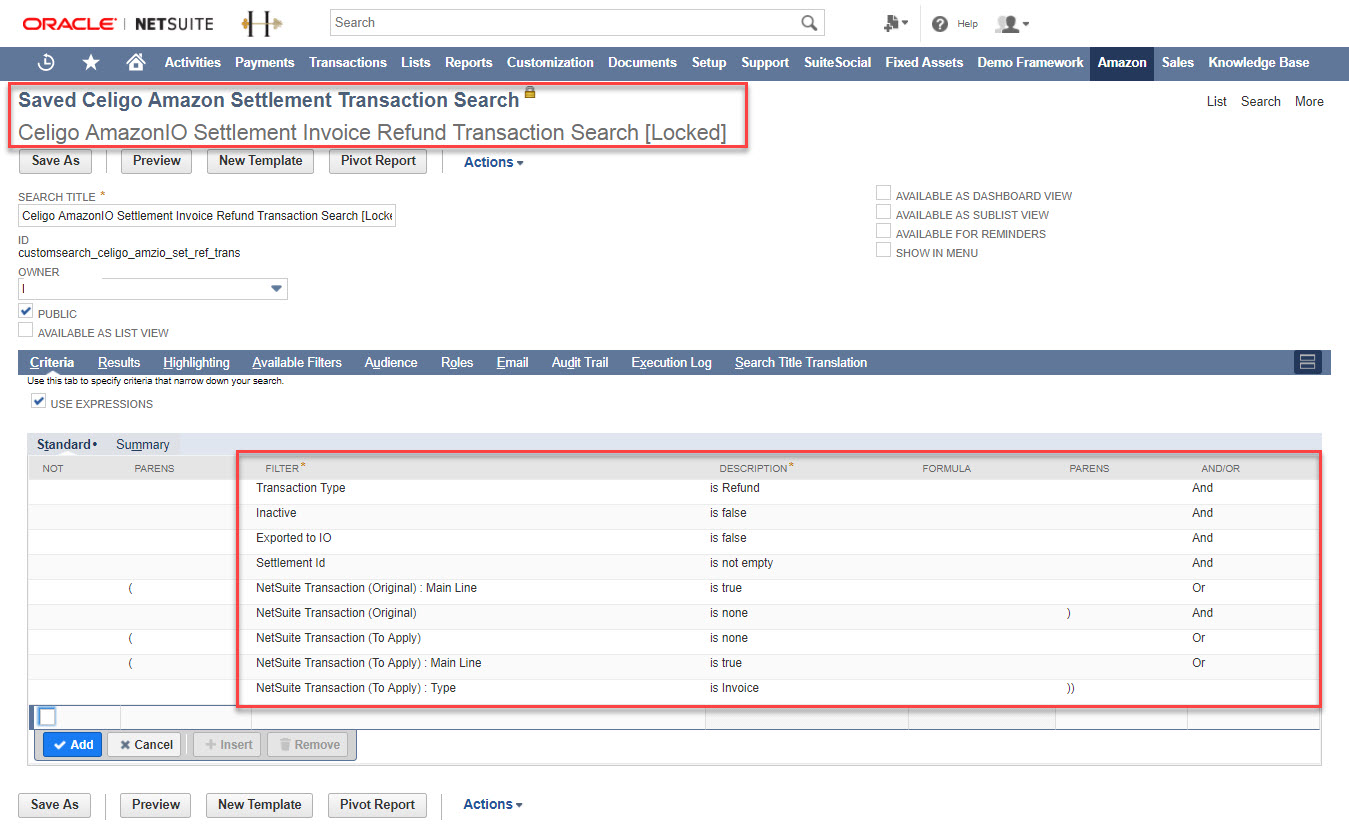Open the Recent Records clock icon

tap(46, 62)
